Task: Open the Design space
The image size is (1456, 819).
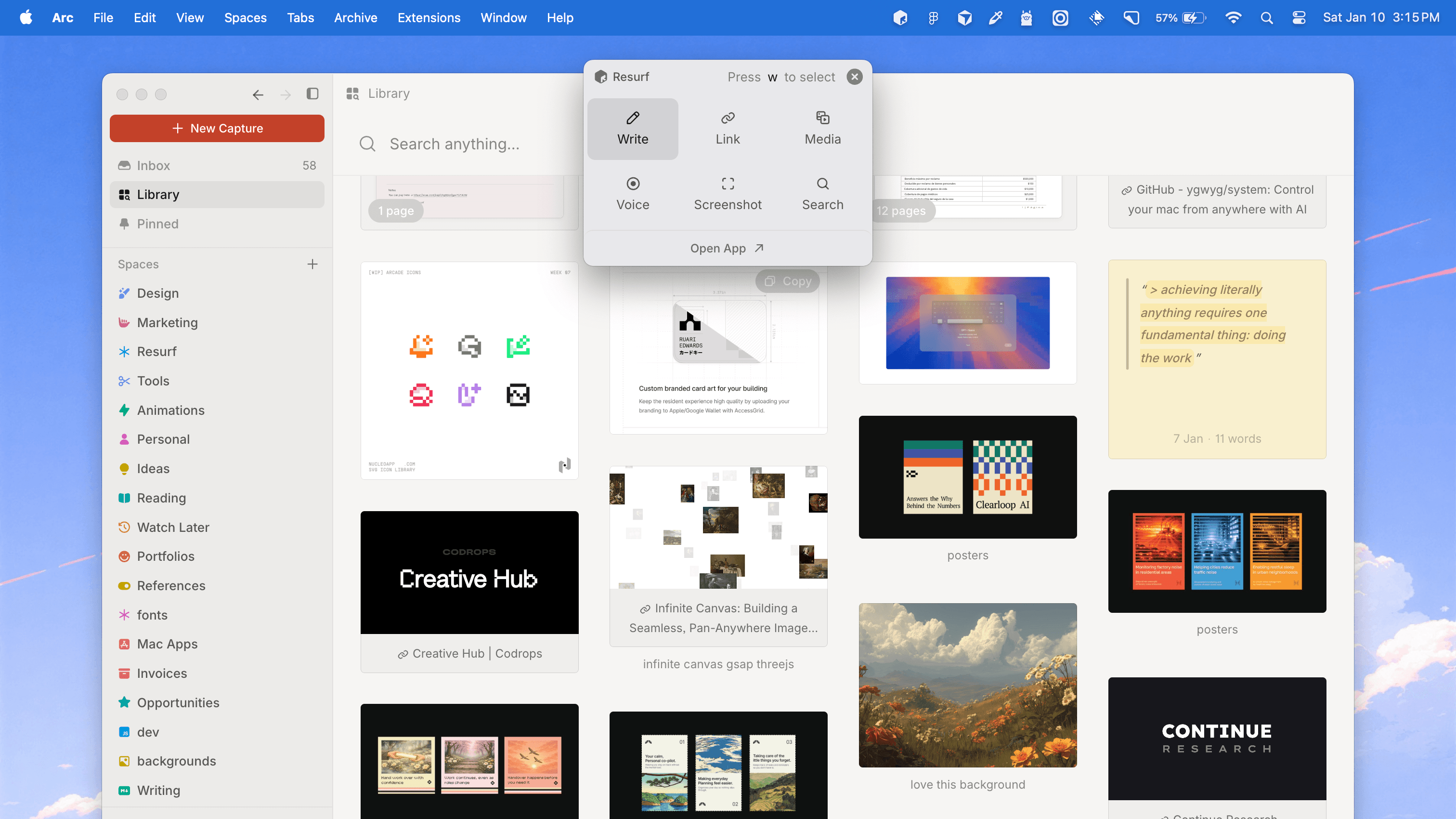Action: coord(158,293)
